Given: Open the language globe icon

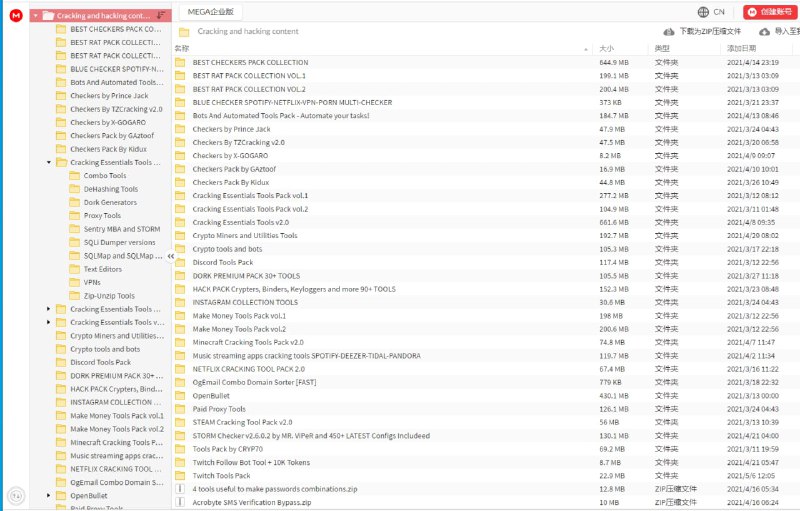Looking at the screenshot, I should 703,12.
